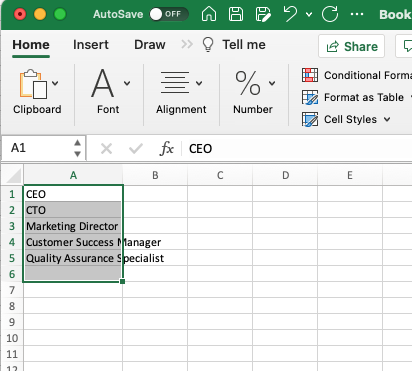The width and height of the screenshot is (412, 371).
Task: Expand the Undo history dropdown arrow
Action: click(x=309, y=14)
